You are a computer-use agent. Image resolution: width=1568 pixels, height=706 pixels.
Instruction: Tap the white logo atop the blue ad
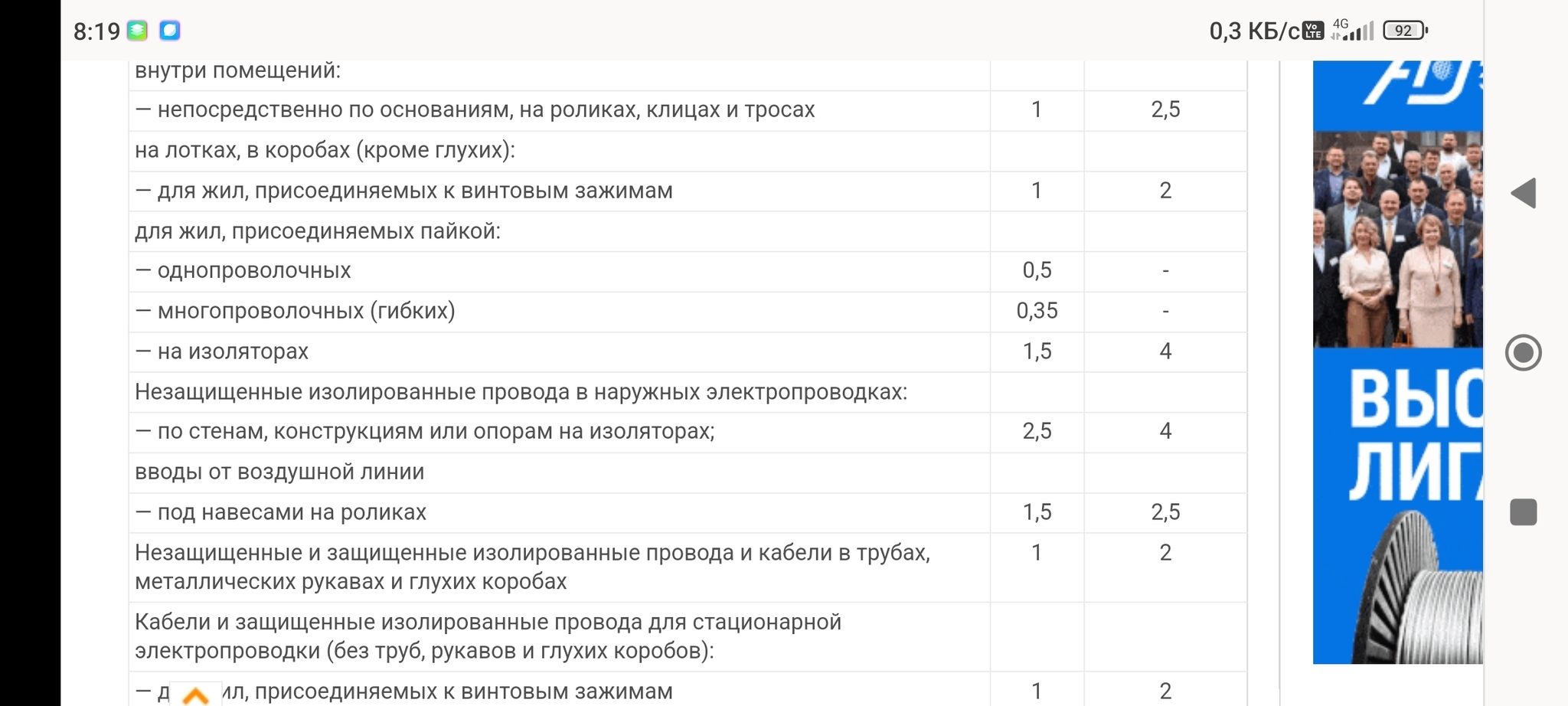coord(1416,84)
